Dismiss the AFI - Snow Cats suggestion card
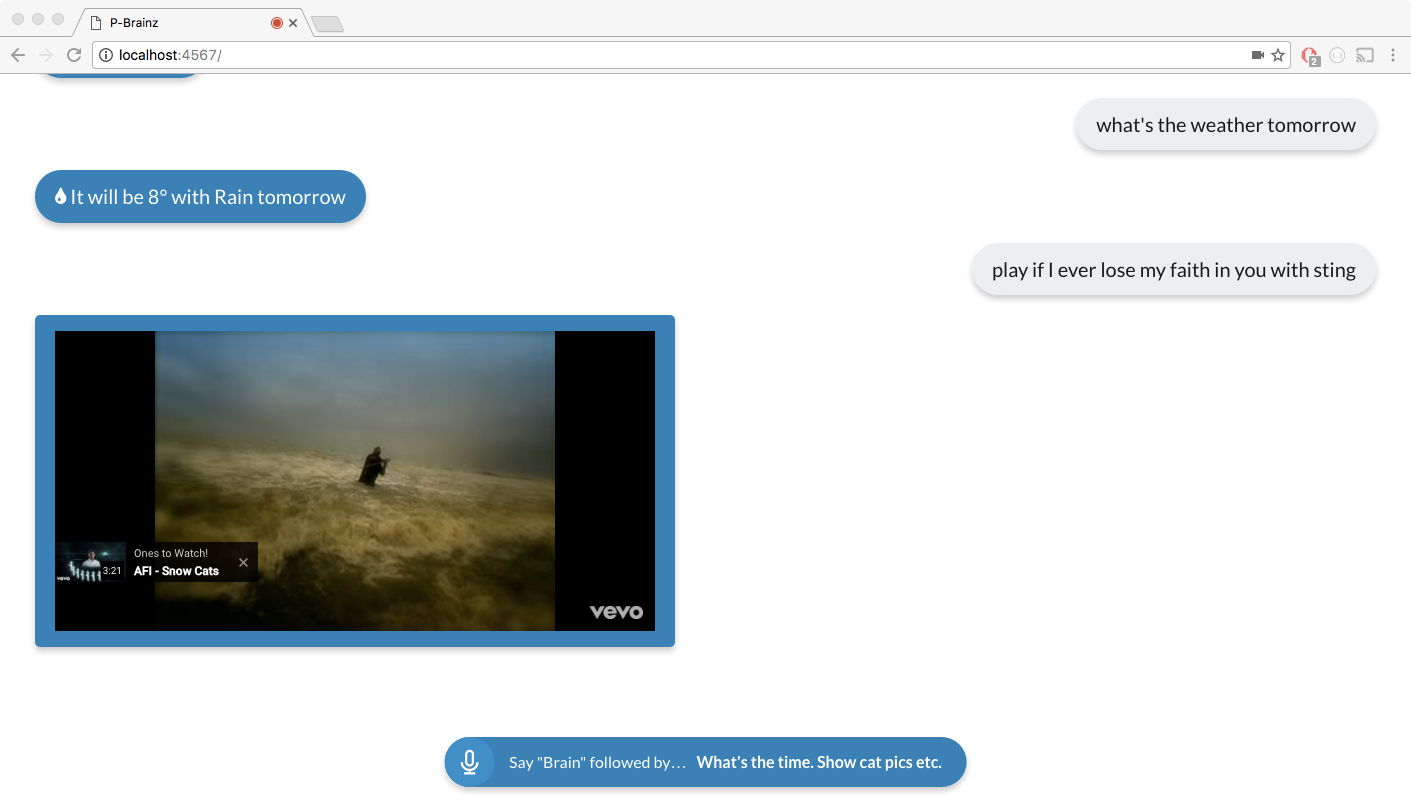This screenshot has height=807, width=1411. point(243,562)
